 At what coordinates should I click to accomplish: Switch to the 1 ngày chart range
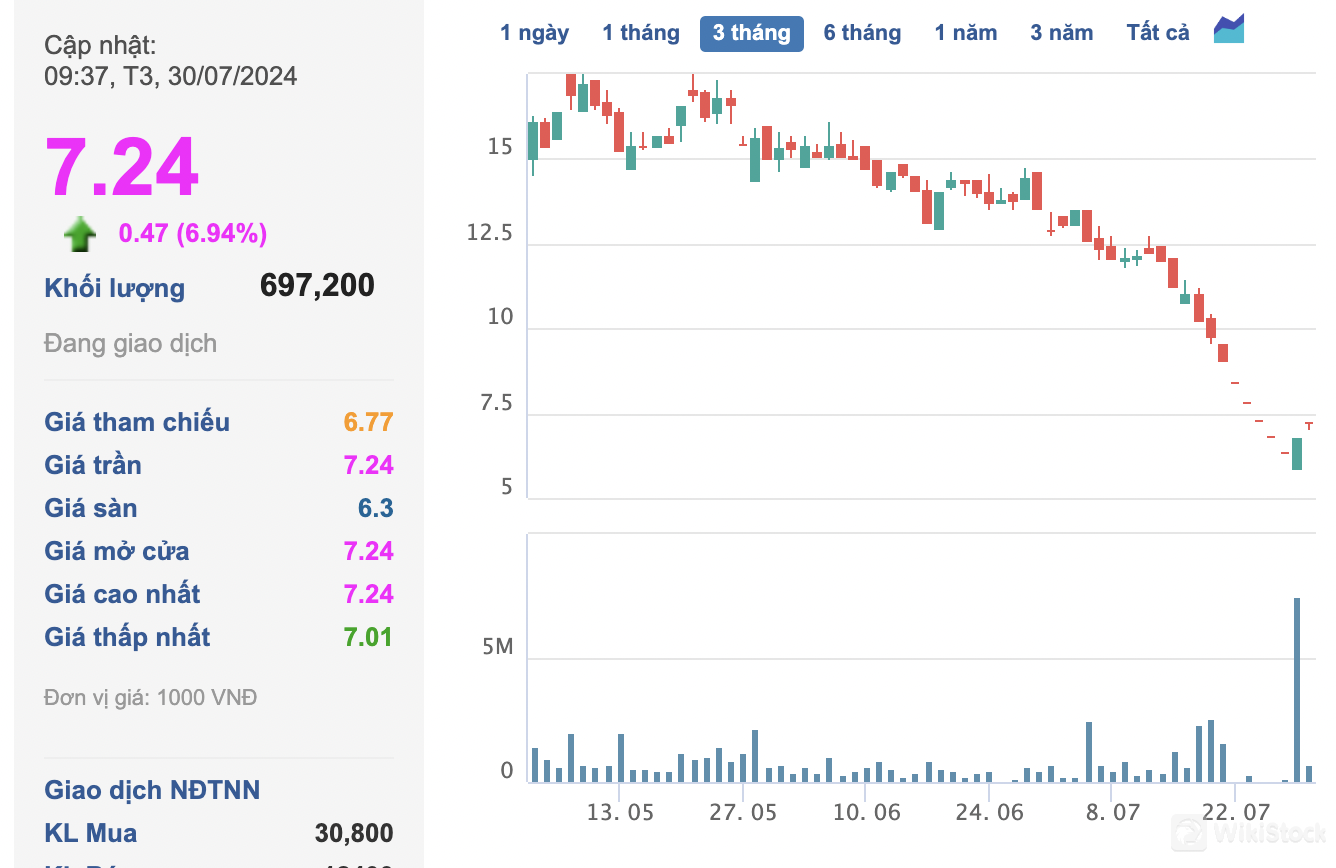click(534, 33)
